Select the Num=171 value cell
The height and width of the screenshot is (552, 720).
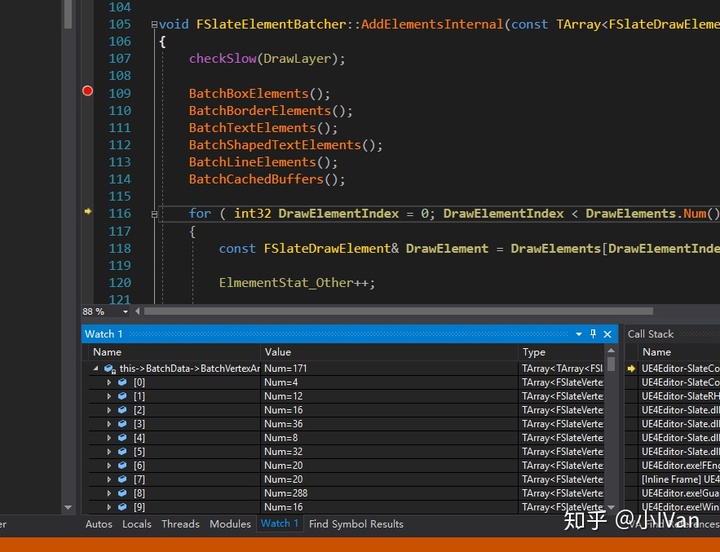pos(389,368)
